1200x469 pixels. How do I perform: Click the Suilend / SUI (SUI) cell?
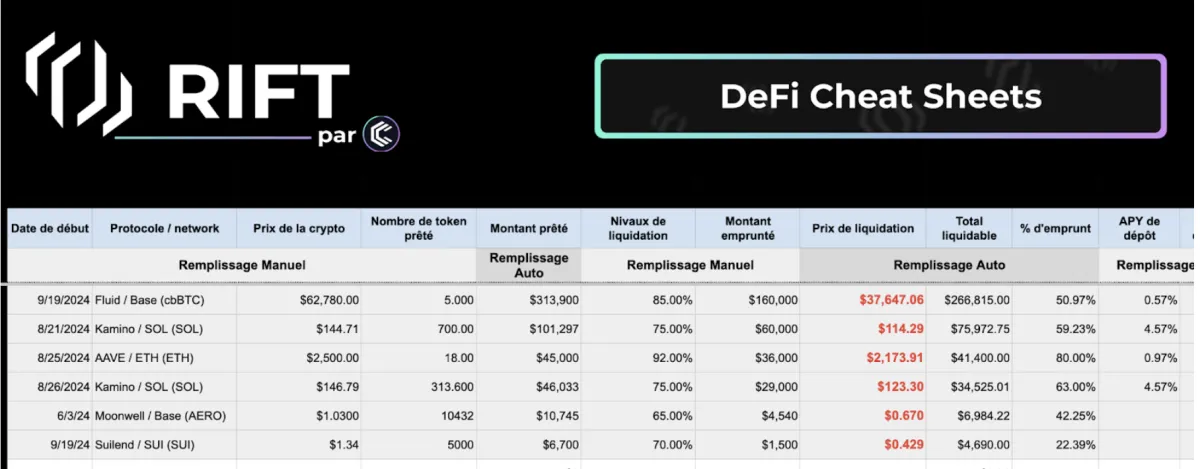164,444
